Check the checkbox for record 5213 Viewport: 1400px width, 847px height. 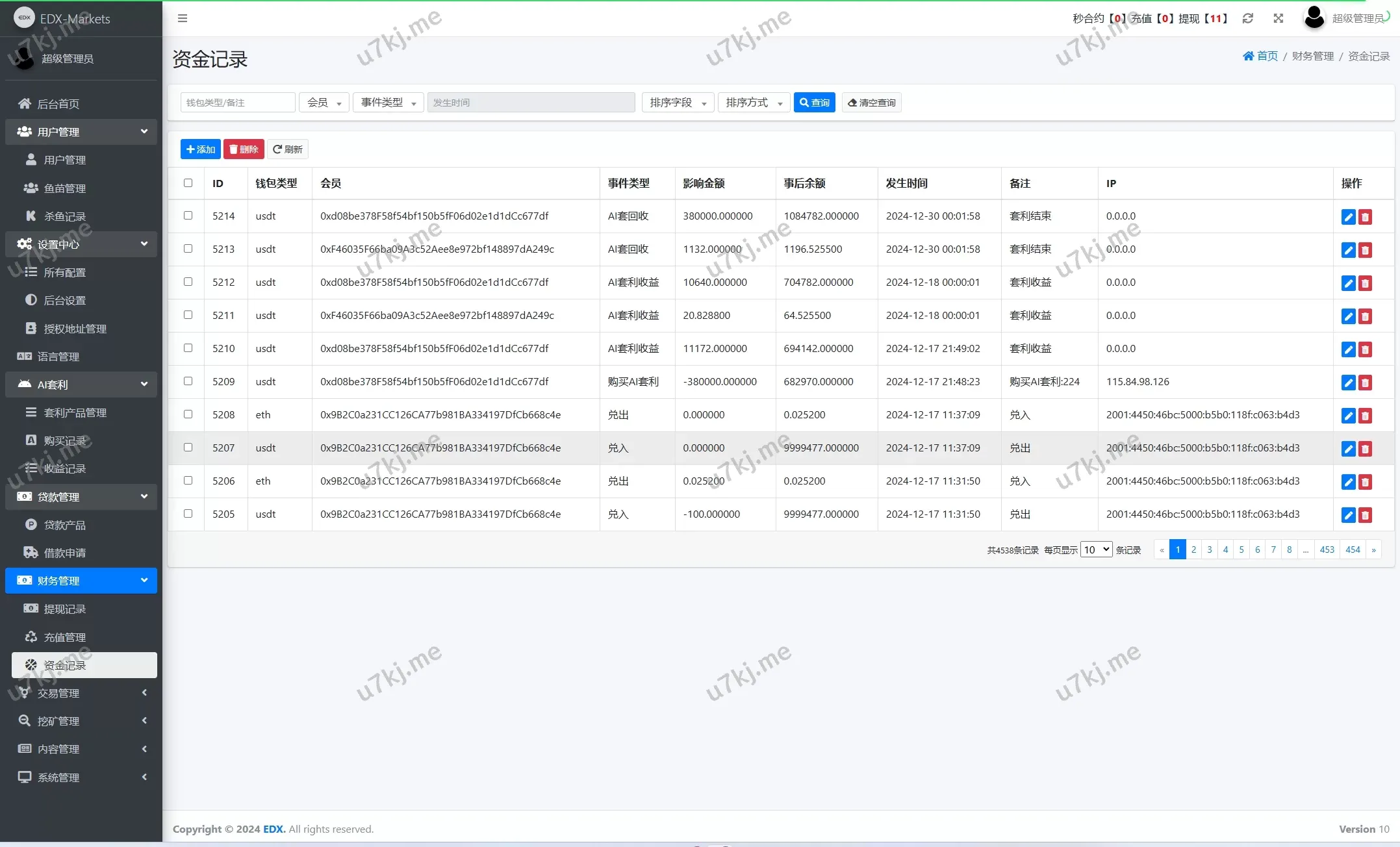click(x=188, y=249)
